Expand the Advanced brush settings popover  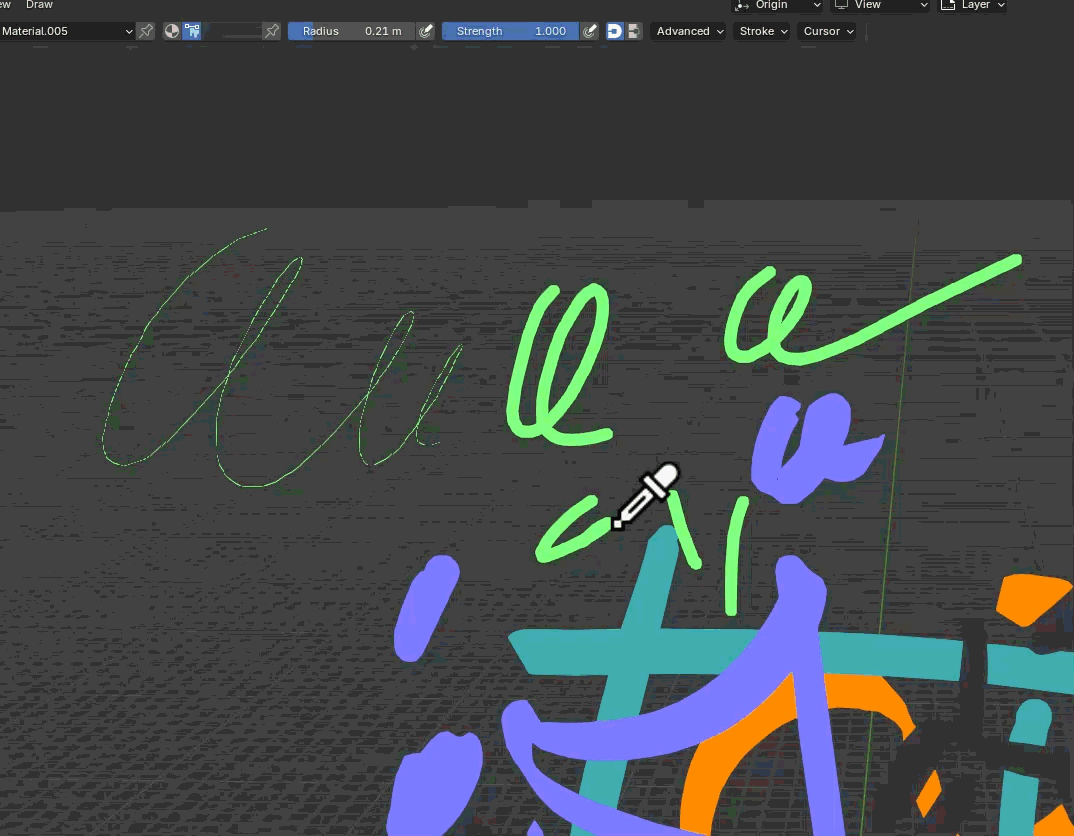688,31
